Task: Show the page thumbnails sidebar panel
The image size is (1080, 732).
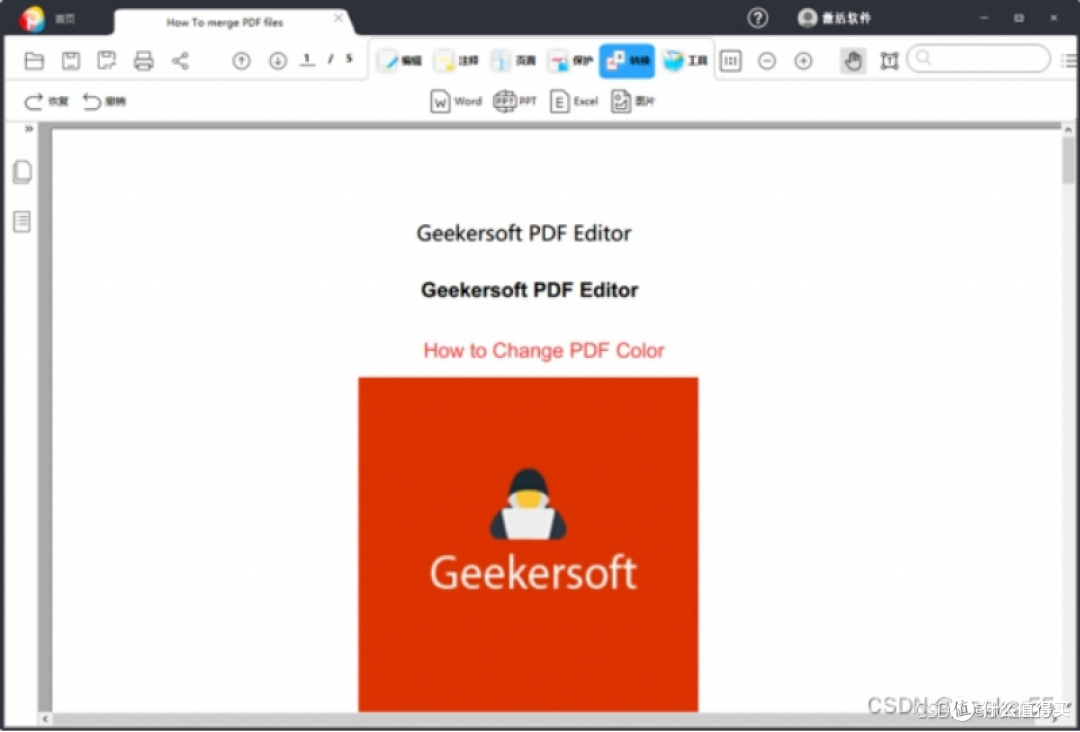Action: pos(22,171)
